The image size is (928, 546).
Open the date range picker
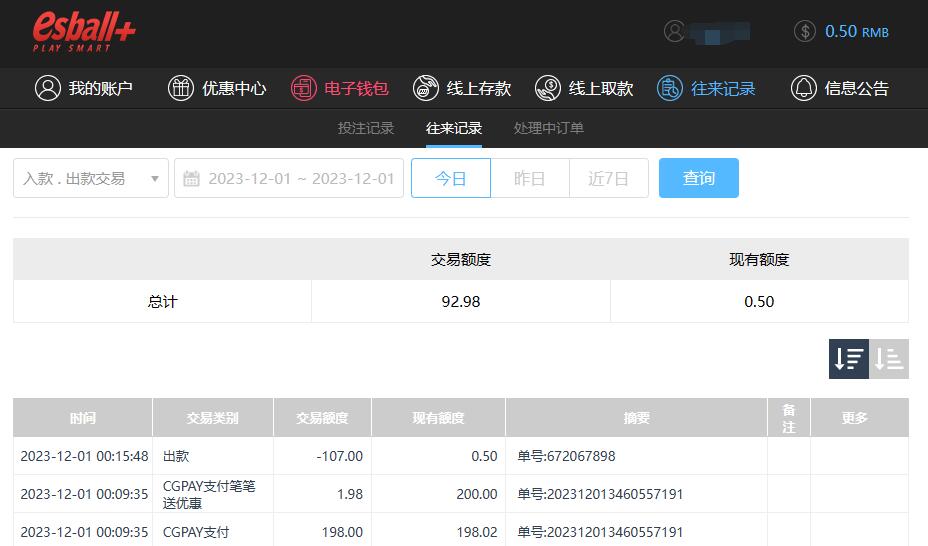[289, 178]
